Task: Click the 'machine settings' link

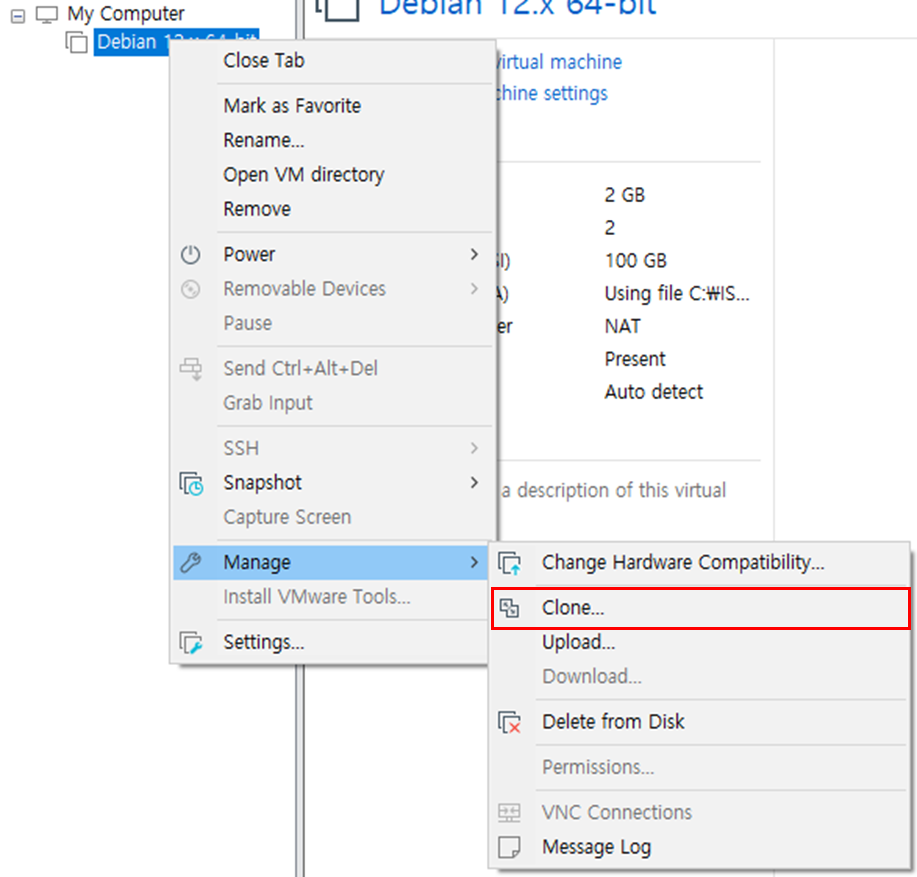Action: pos(553,94)
